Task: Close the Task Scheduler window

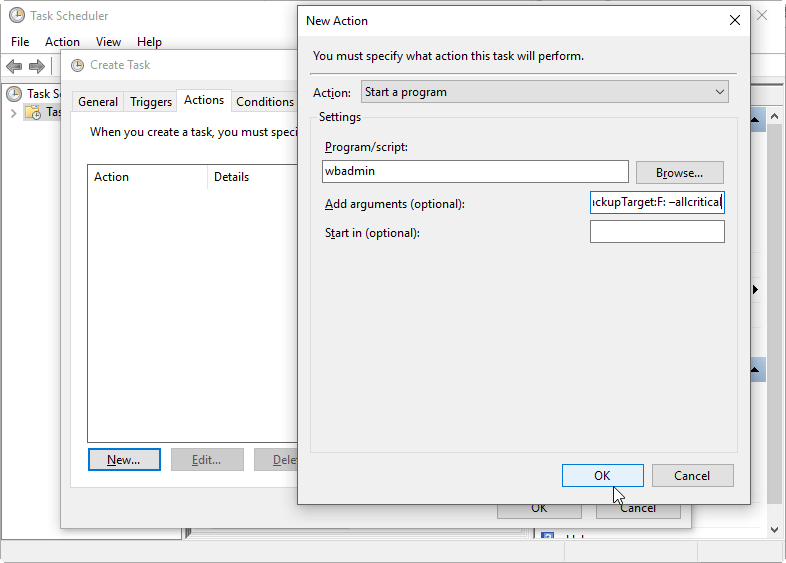Action: tap(762, 16)
